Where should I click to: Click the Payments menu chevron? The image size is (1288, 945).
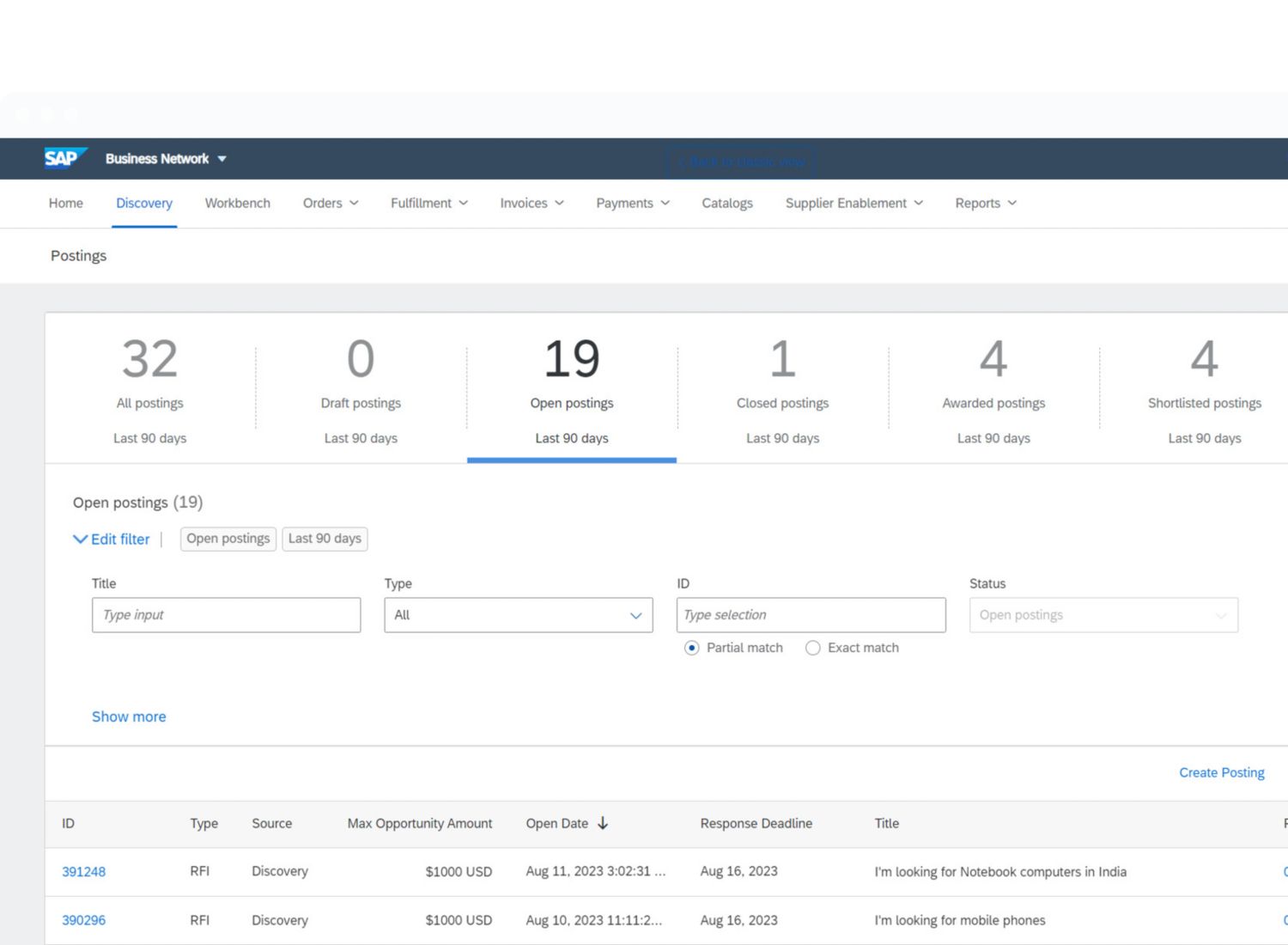coord(665,204)
